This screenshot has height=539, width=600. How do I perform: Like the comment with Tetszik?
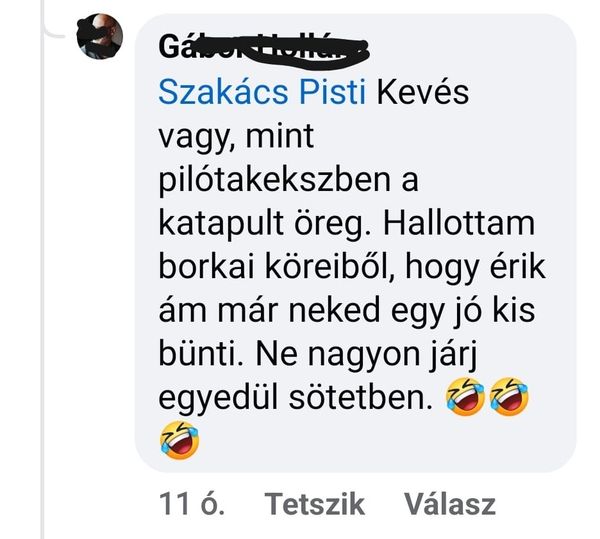click(x=315, y=504)
